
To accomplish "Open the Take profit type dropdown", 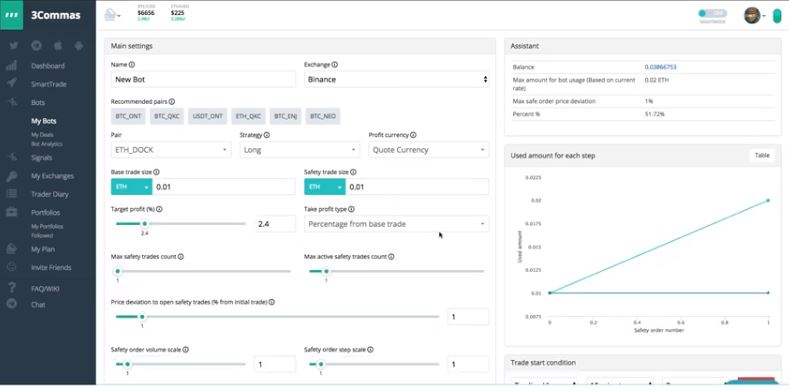I will coord(397,224).
